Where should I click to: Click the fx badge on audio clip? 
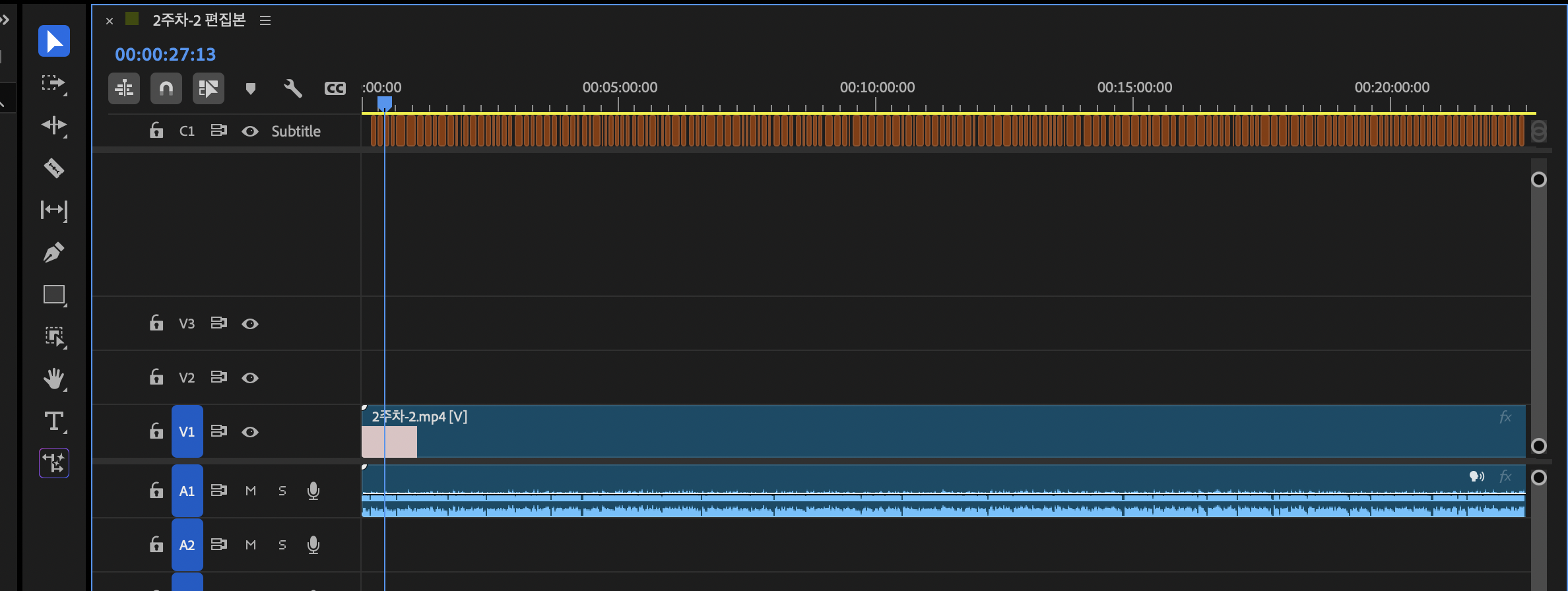pyautogui.click(x=1505, y=476)
